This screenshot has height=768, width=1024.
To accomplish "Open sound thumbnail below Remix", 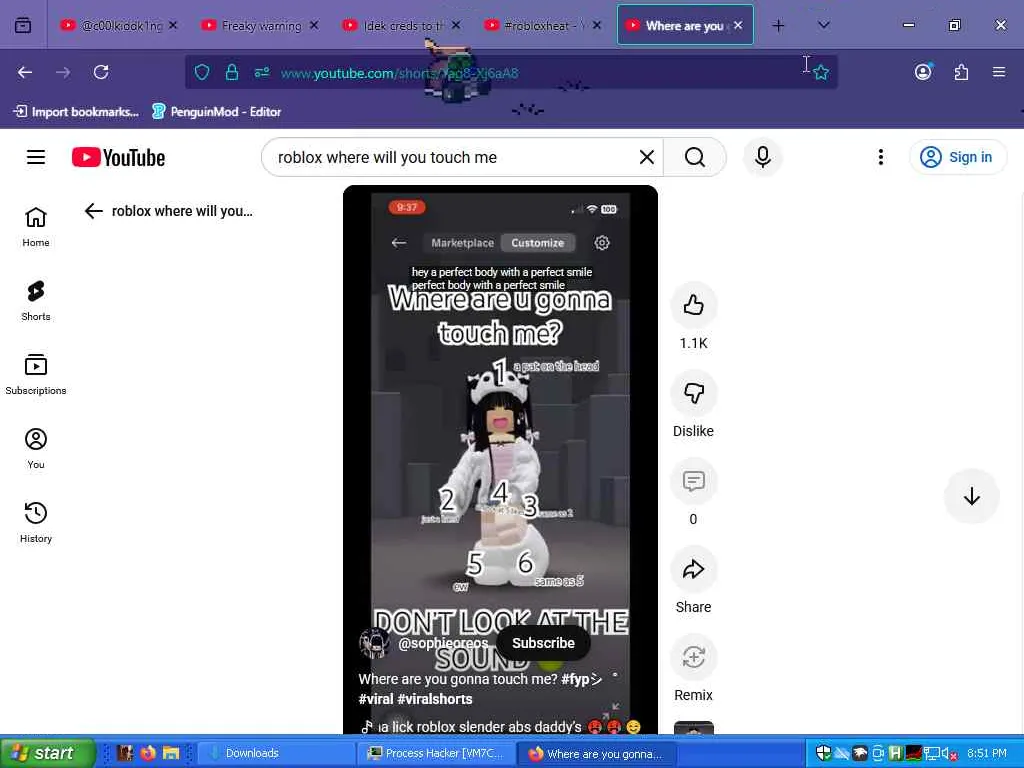I will tap(694, 728).
